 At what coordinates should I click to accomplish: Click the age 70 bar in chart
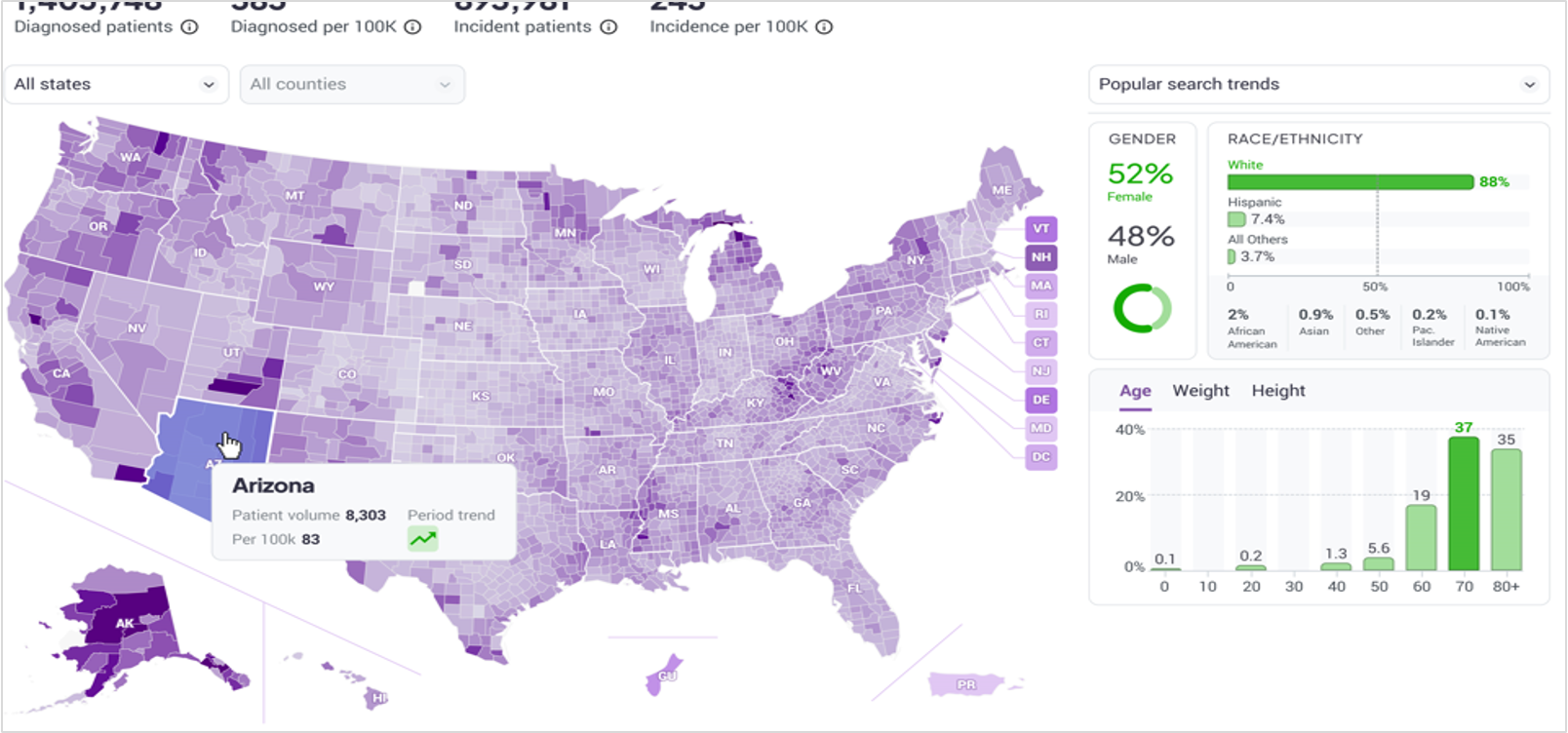click(1463, 504)
